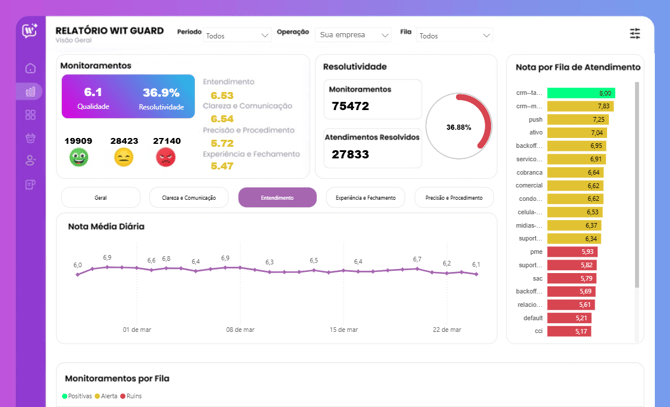Click the 27140 bad count
The height and width of the screenshot is (407, 670).
167,141
